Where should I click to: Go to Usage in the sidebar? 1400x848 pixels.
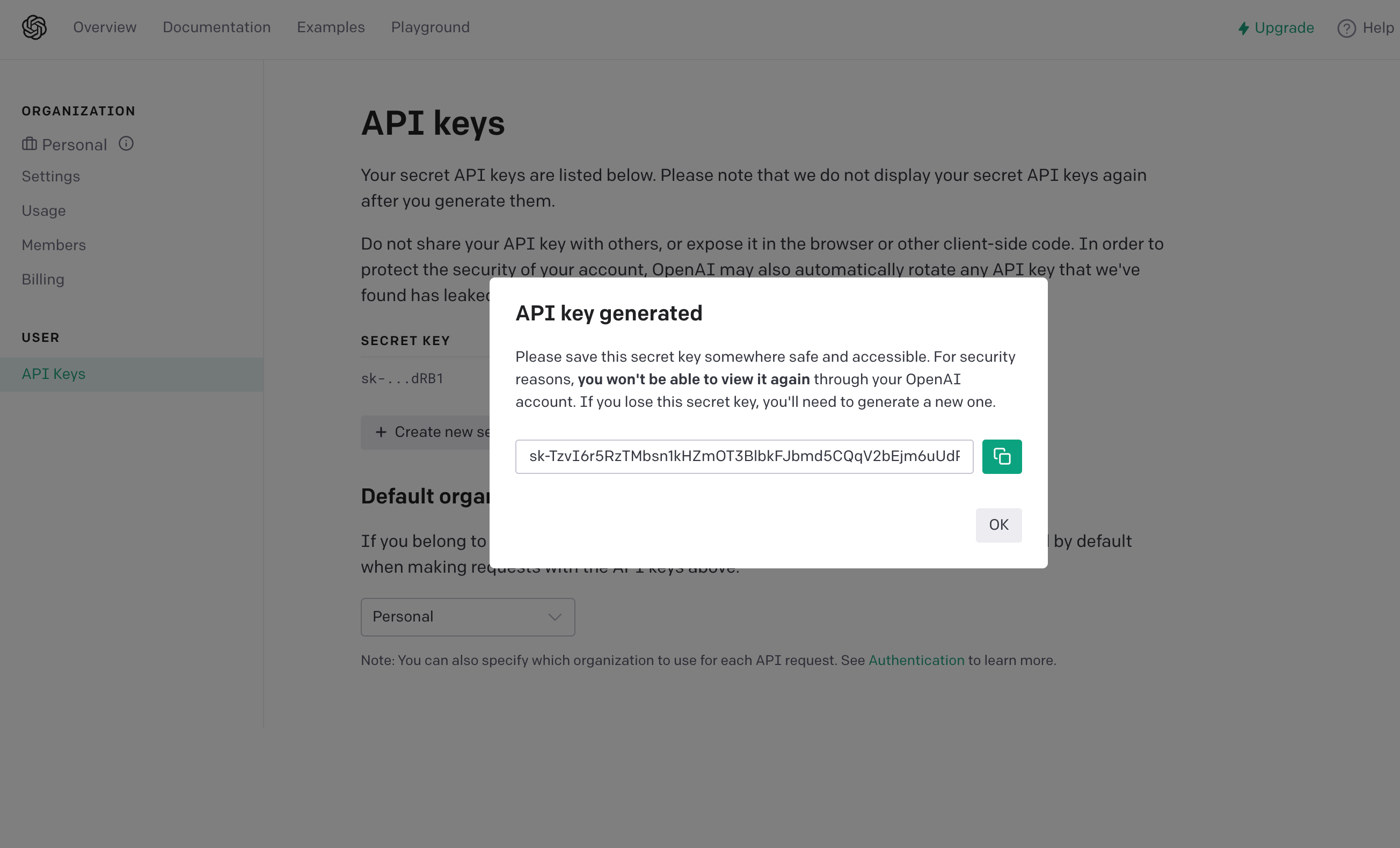44,211
